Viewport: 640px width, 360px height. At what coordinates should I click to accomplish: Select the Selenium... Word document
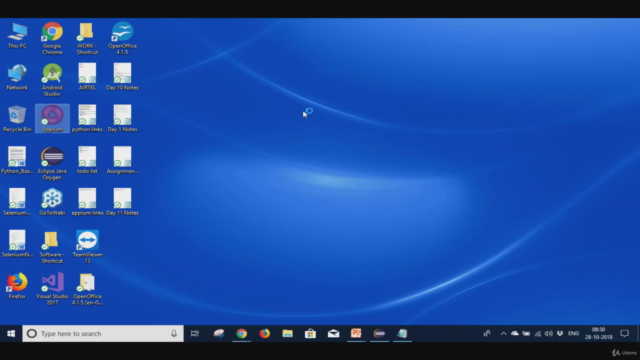[x=17, y=202]
